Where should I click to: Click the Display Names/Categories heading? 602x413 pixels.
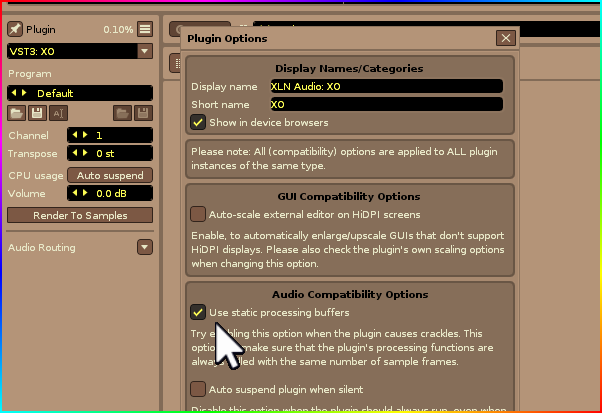(349, 68)
